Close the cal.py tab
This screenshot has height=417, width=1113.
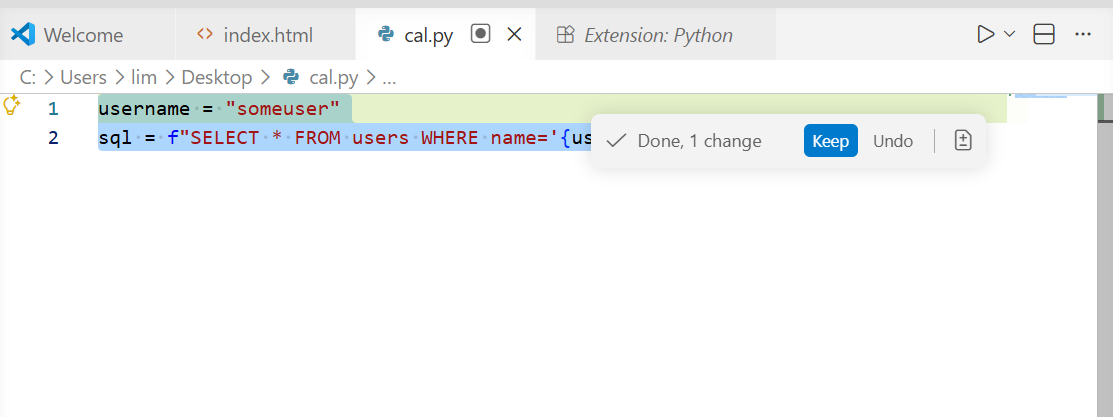pyautogui.click(x=515, y=34)
